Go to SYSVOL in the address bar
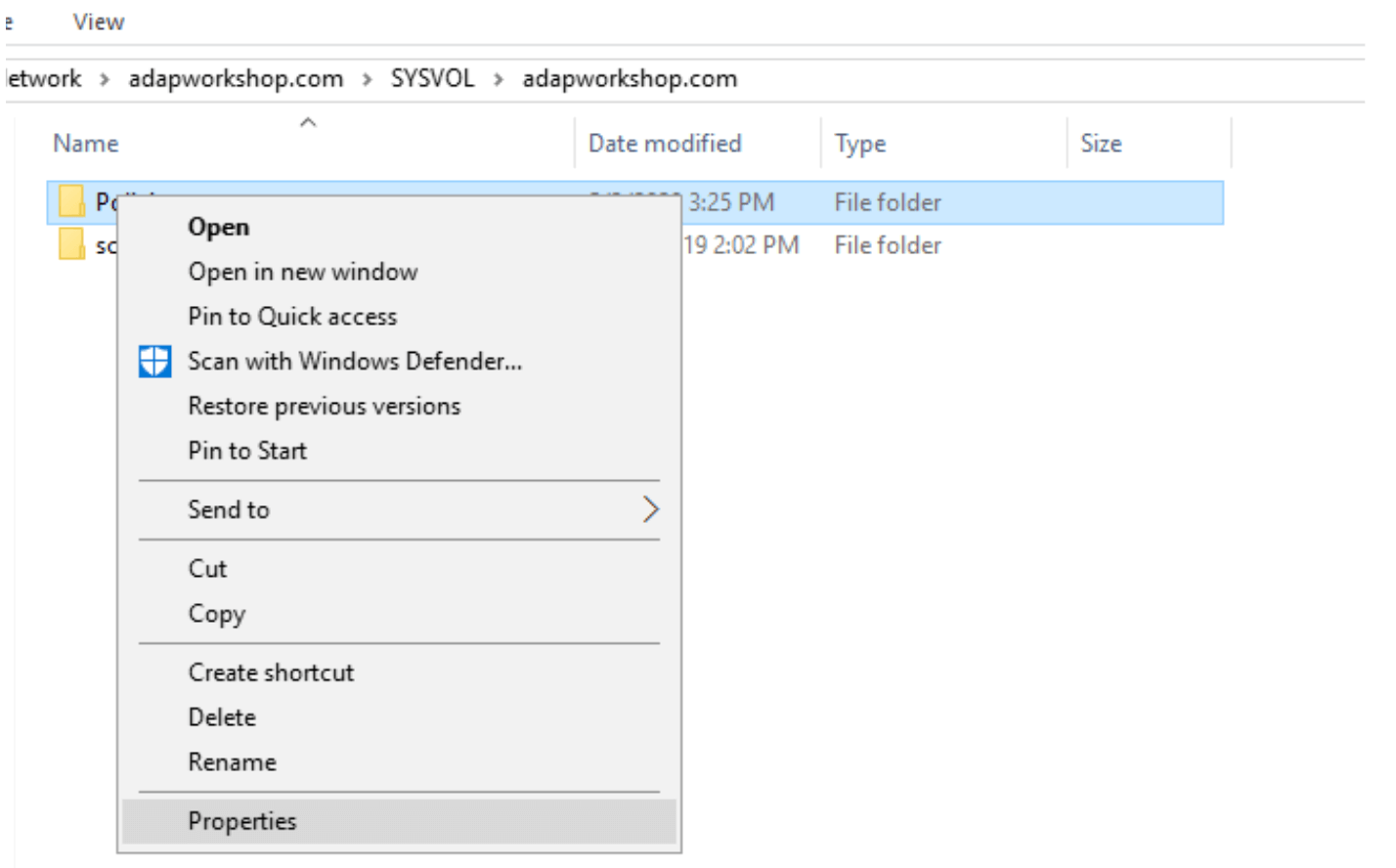 click(432, 78)
